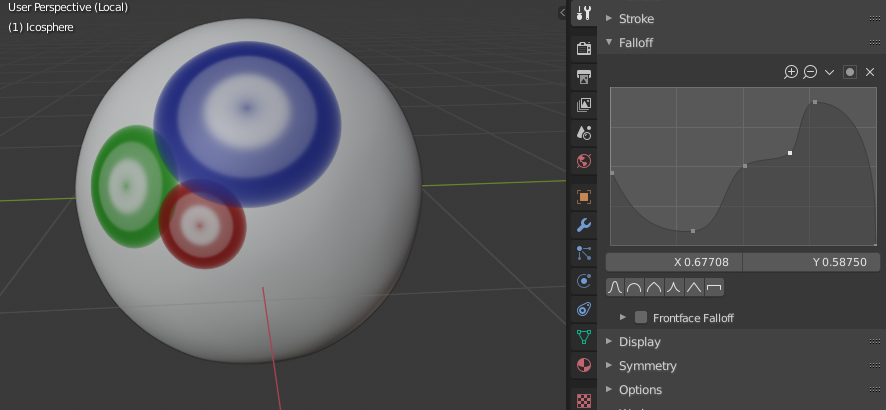This screenshot has height=410, width=886.
Task: Open the Active Tool settings tab
Action: point(584,14)
